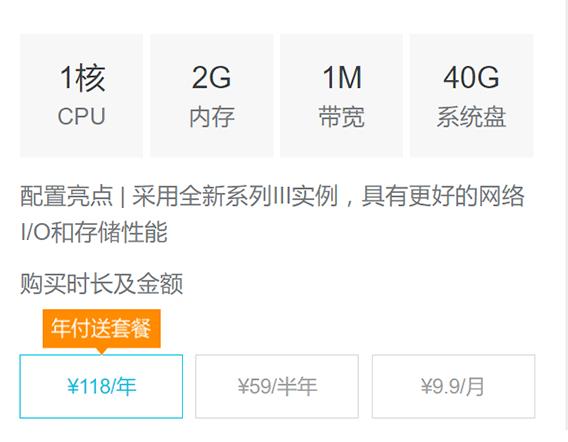Click the orange 年付送套餐 promo badge
568x442 pixels.
click(x=101, y=329)
